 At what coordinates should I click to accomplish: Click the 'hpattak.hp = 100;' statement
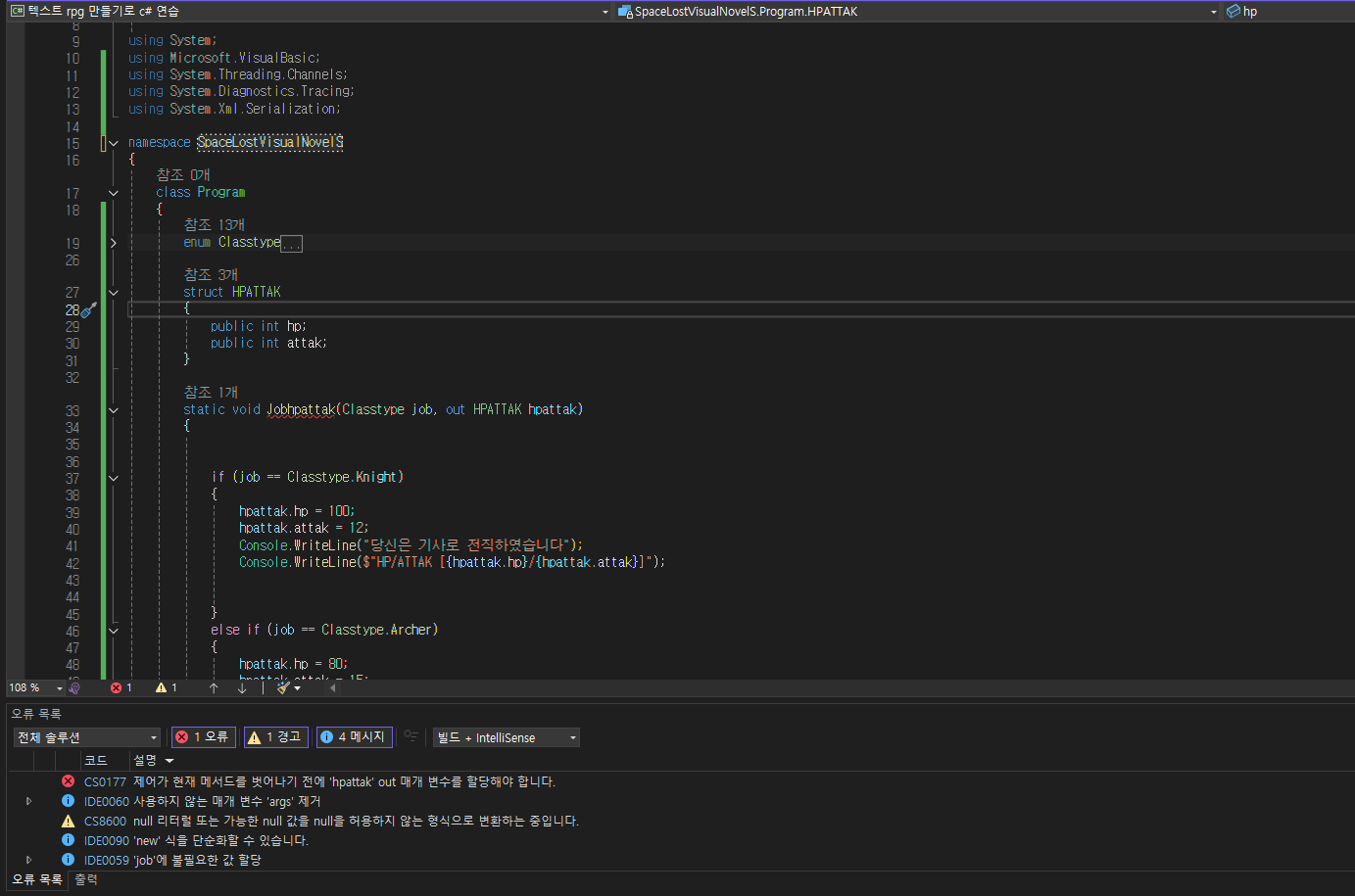point(297,511)
